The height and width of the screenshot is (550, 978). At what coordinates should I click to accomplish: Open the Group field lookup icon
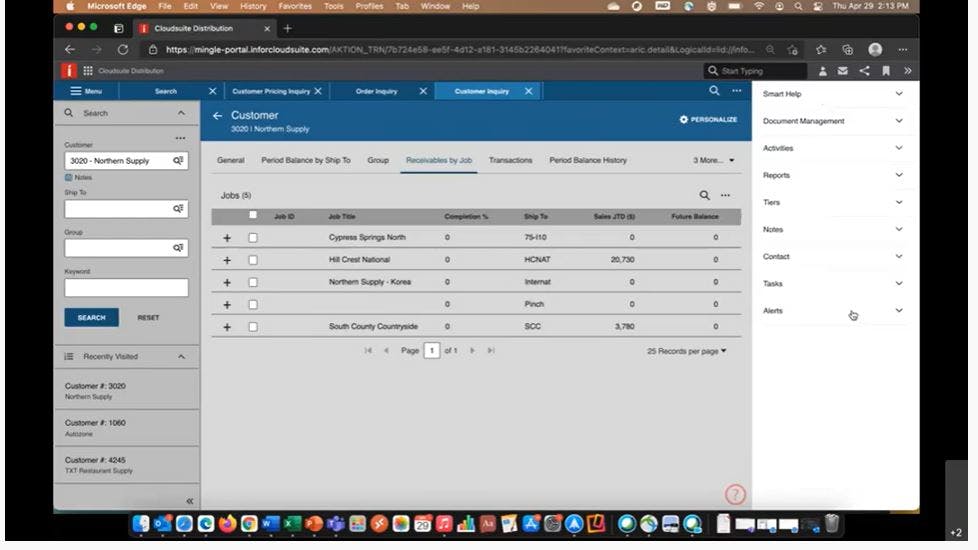click(178, 248)
